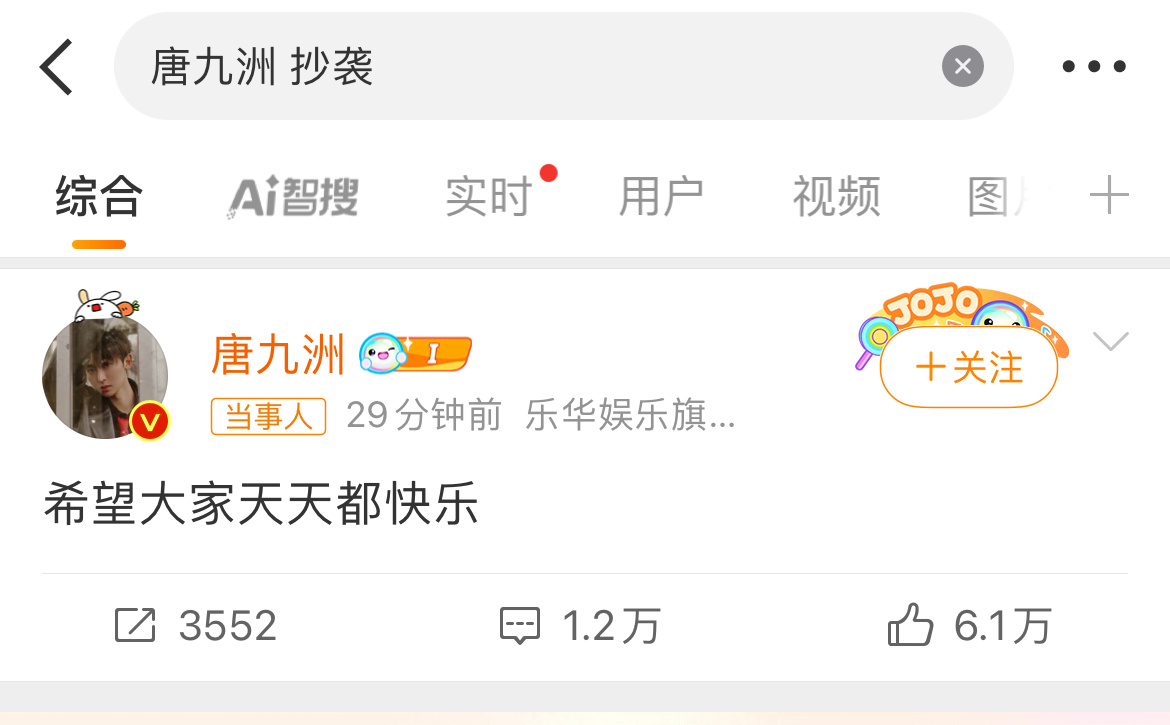Follow 唐九洲 with the +关注 button

tap(969, 368)
